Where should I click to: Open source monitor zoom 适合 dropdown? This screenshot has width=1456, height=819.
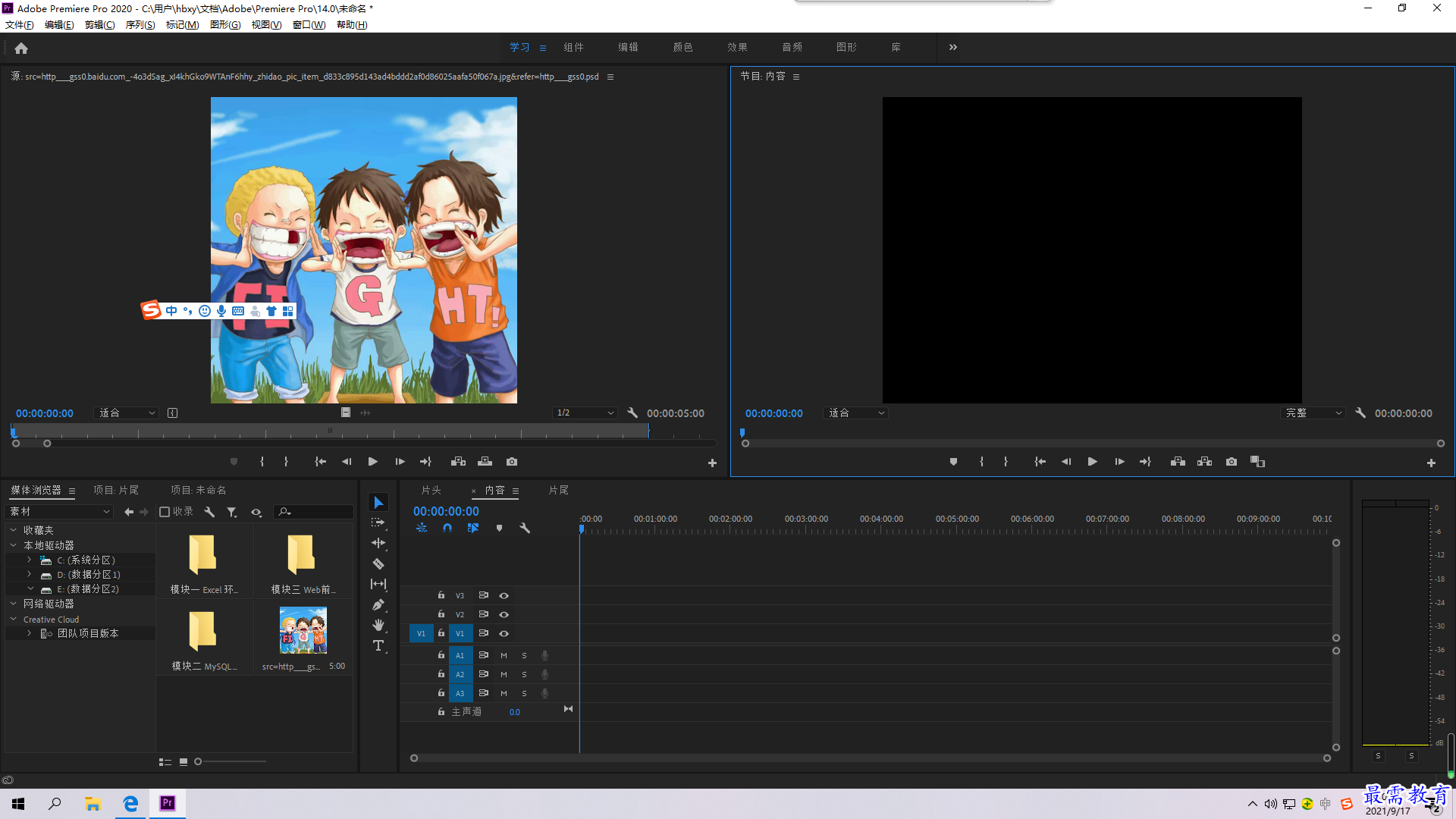(x=127, y=413)
